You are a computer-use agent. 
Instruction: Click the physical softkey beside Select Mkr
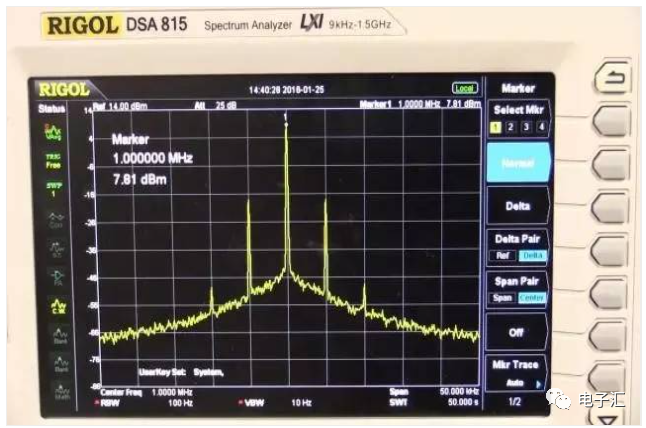[x=612, y=120]
